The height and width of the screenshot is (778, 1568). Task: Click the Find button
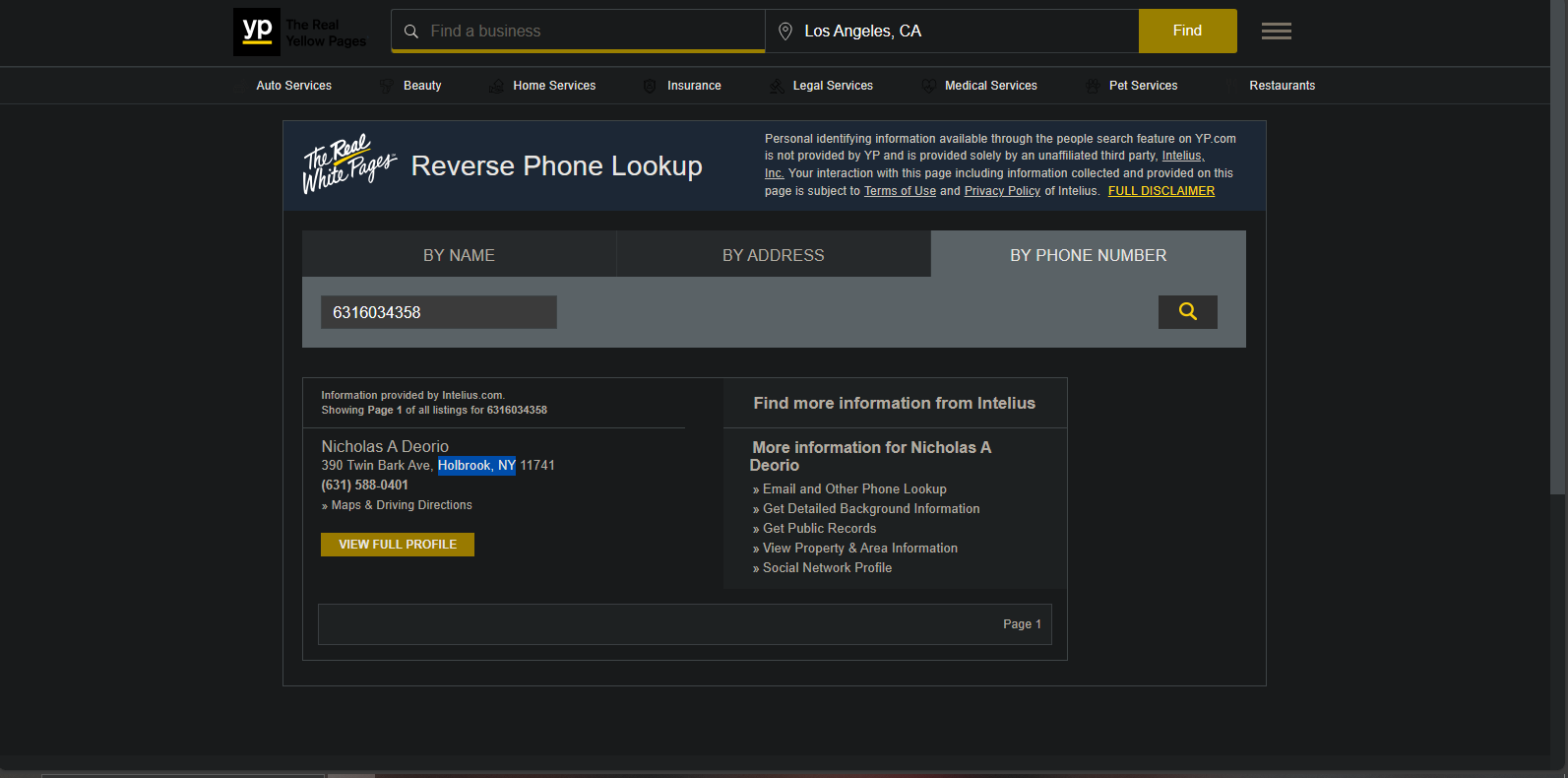pyautogui.click(x=1187, y=31)
